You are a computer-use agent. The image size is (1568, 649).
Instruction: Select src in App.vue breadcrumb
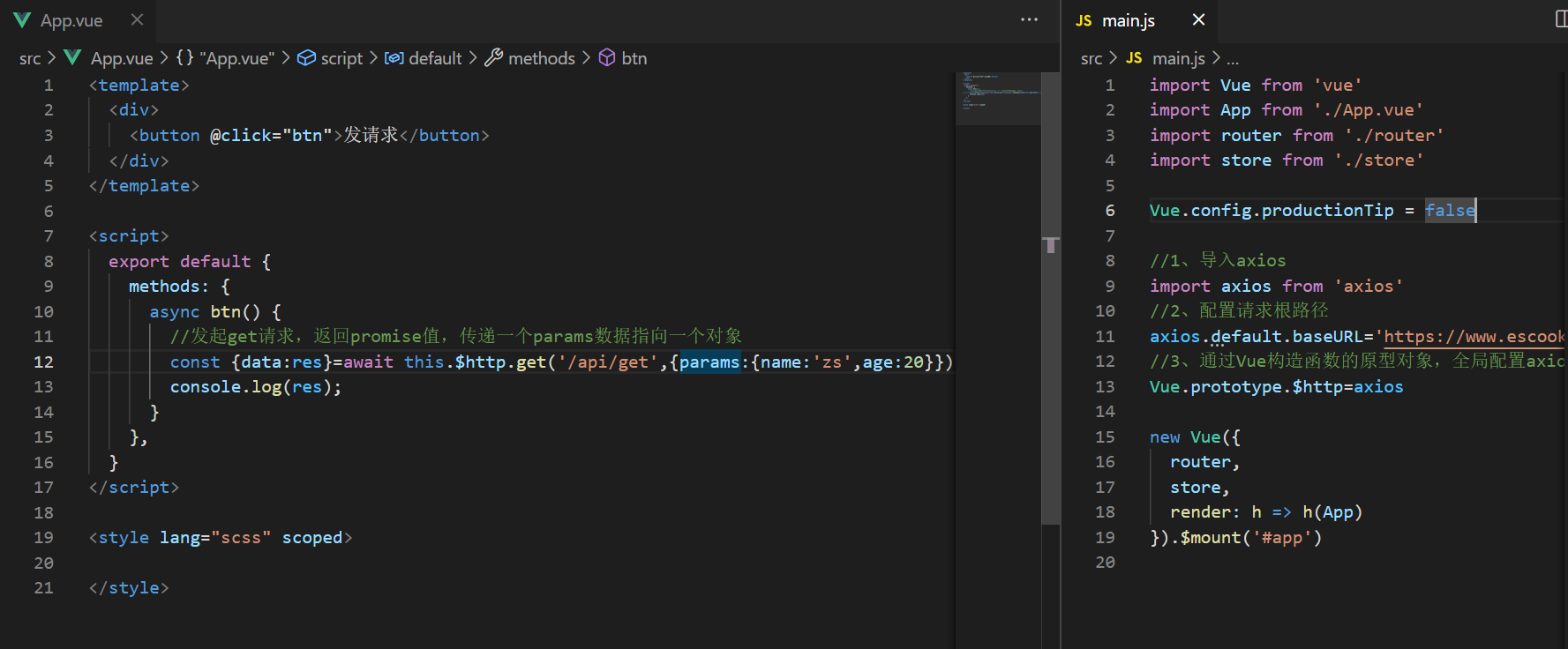[30, 58]
